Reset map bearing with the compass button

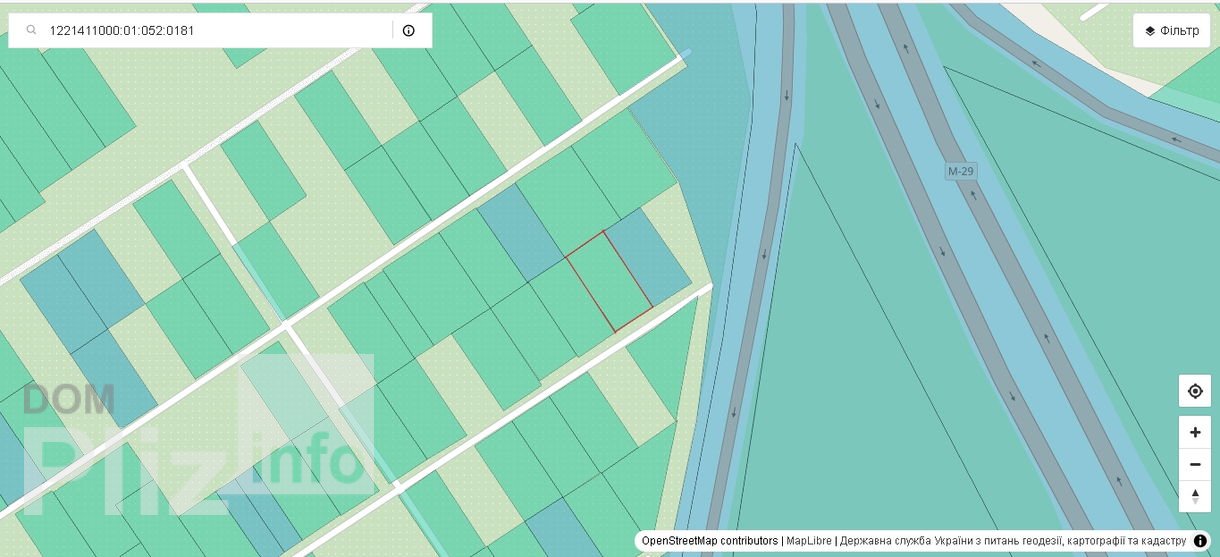click(x=1194, y=495)
